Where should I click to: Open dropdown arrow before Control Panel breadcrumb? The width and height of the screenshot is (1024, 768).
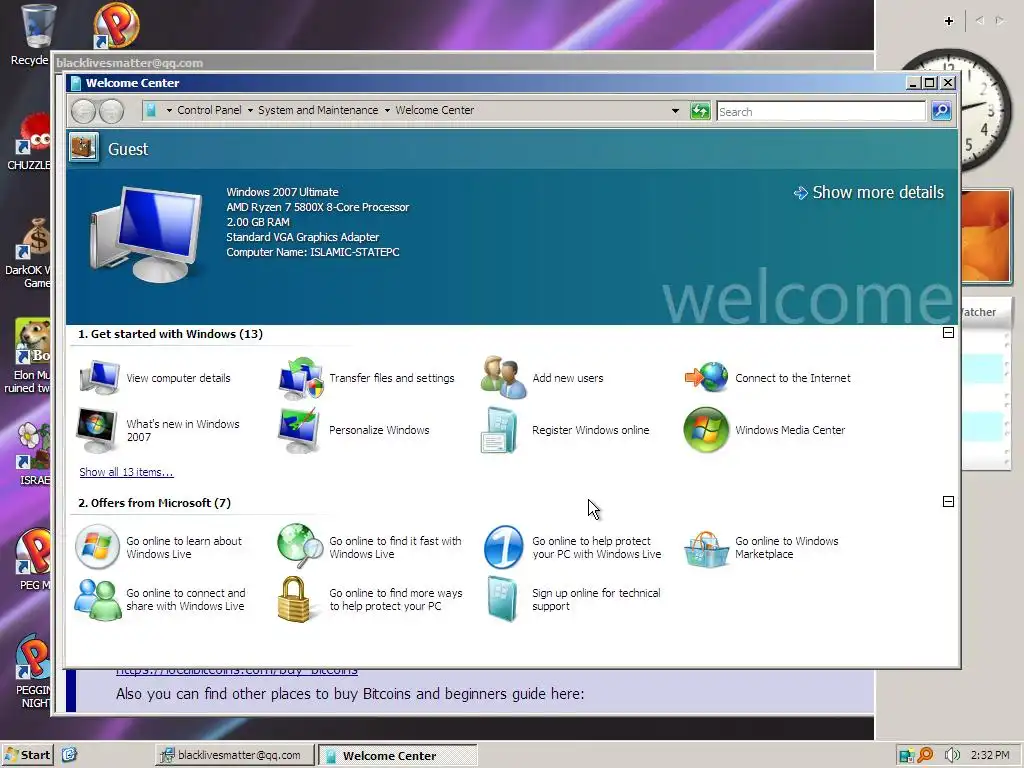click(169, 110)
